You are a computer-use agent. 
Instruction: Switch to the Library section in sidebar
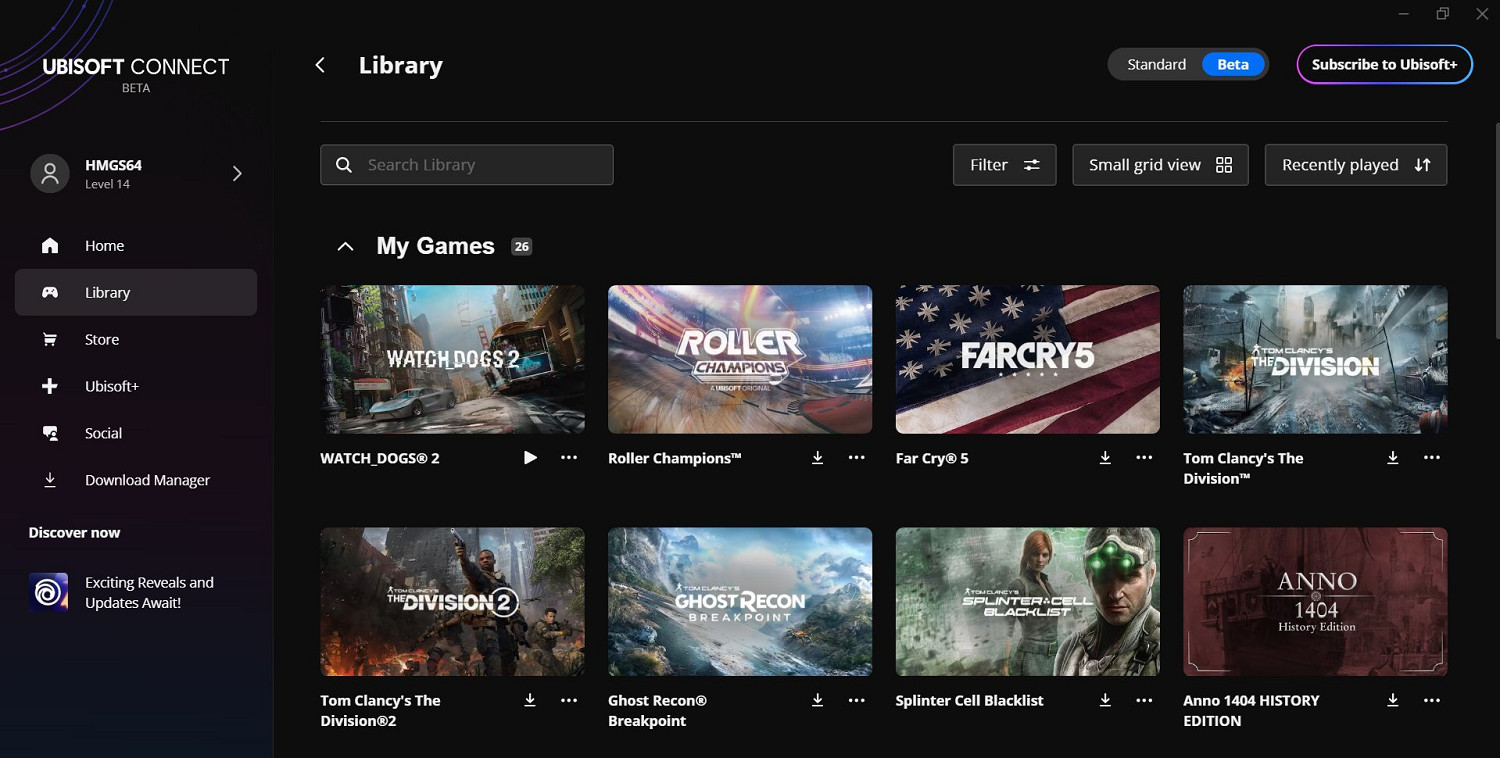(x=106, y=292)
